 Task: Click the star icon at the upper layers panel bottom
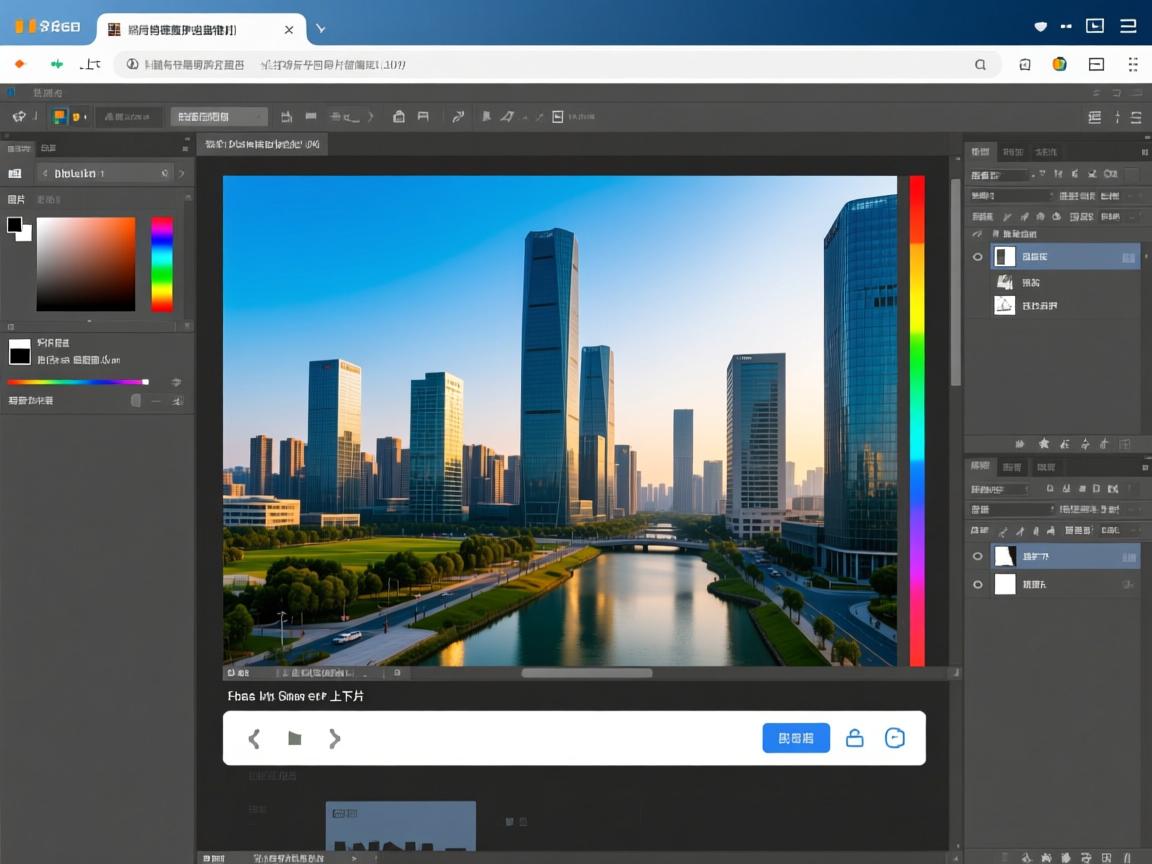coord(1044,443)
